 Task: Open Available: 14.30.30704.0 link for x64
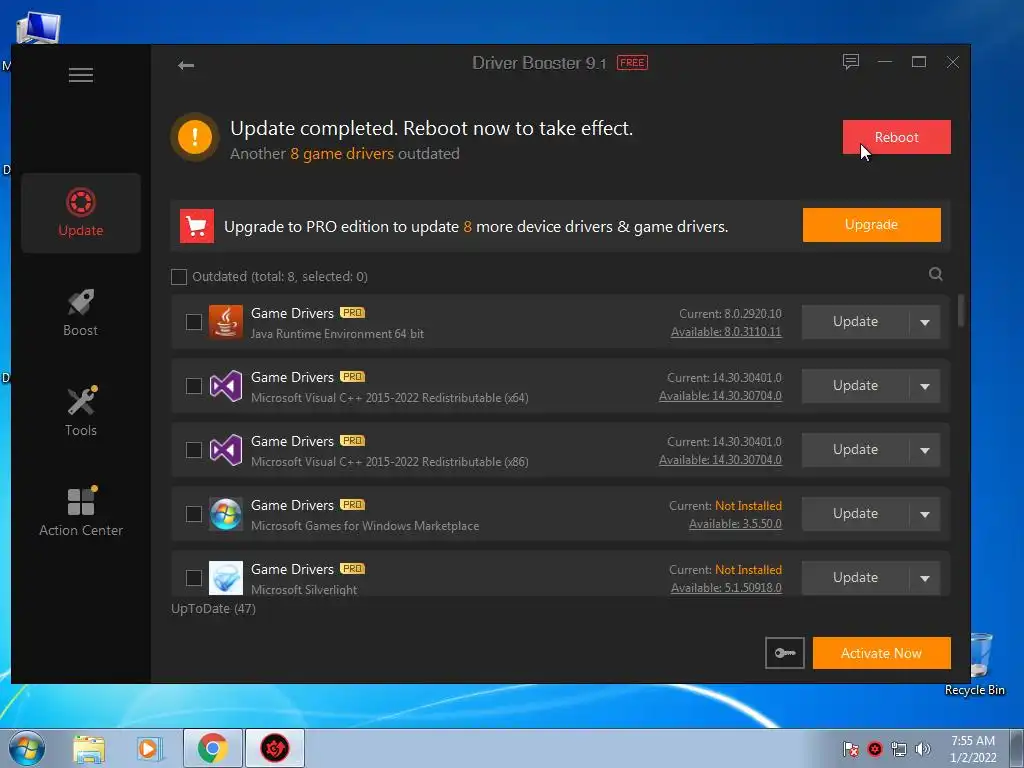click(720, 396)
